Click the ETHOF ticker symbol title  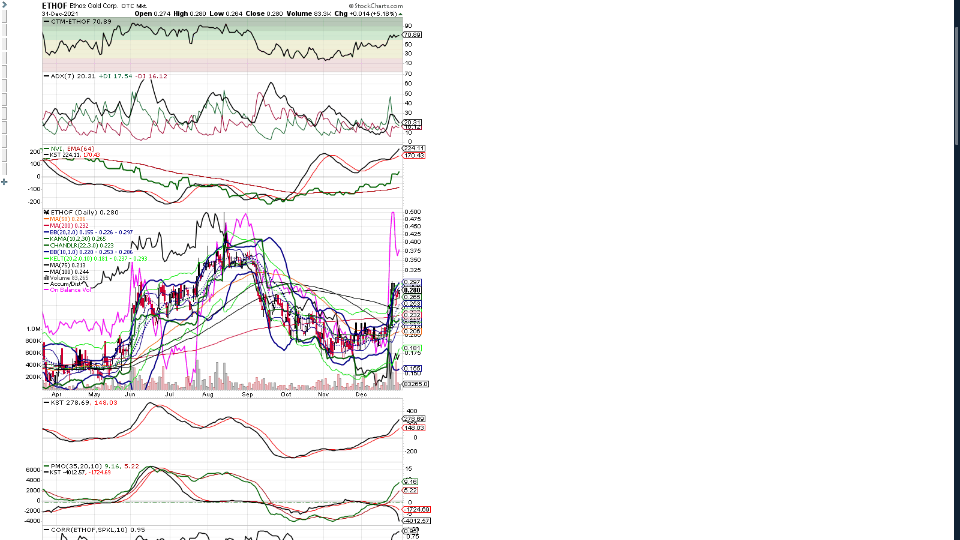point(54,6)
